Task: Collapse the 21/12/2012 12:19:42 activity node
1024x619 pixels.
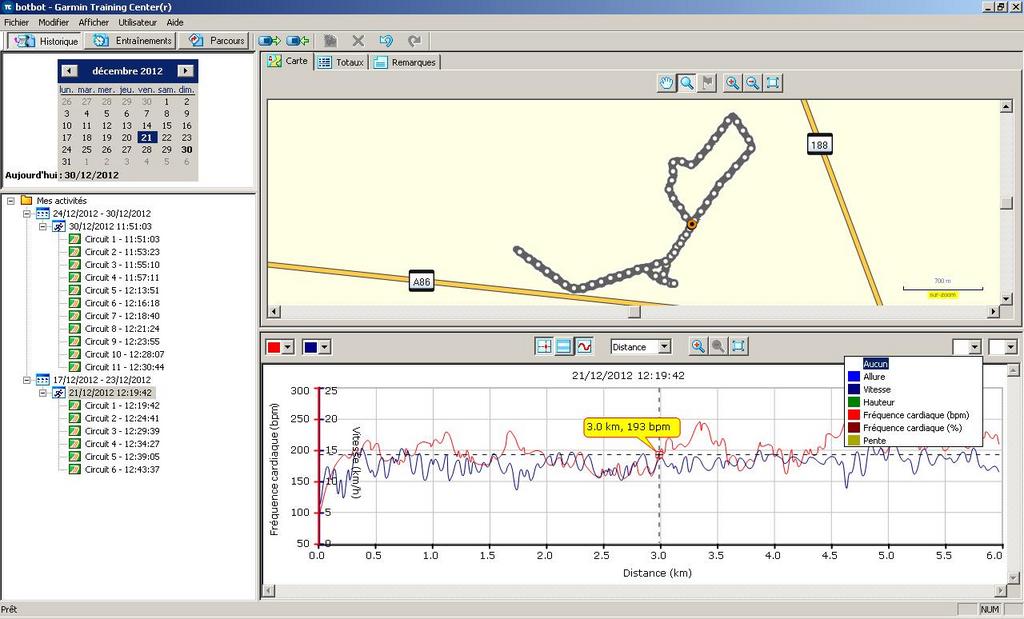Action: tap(44, 393)
